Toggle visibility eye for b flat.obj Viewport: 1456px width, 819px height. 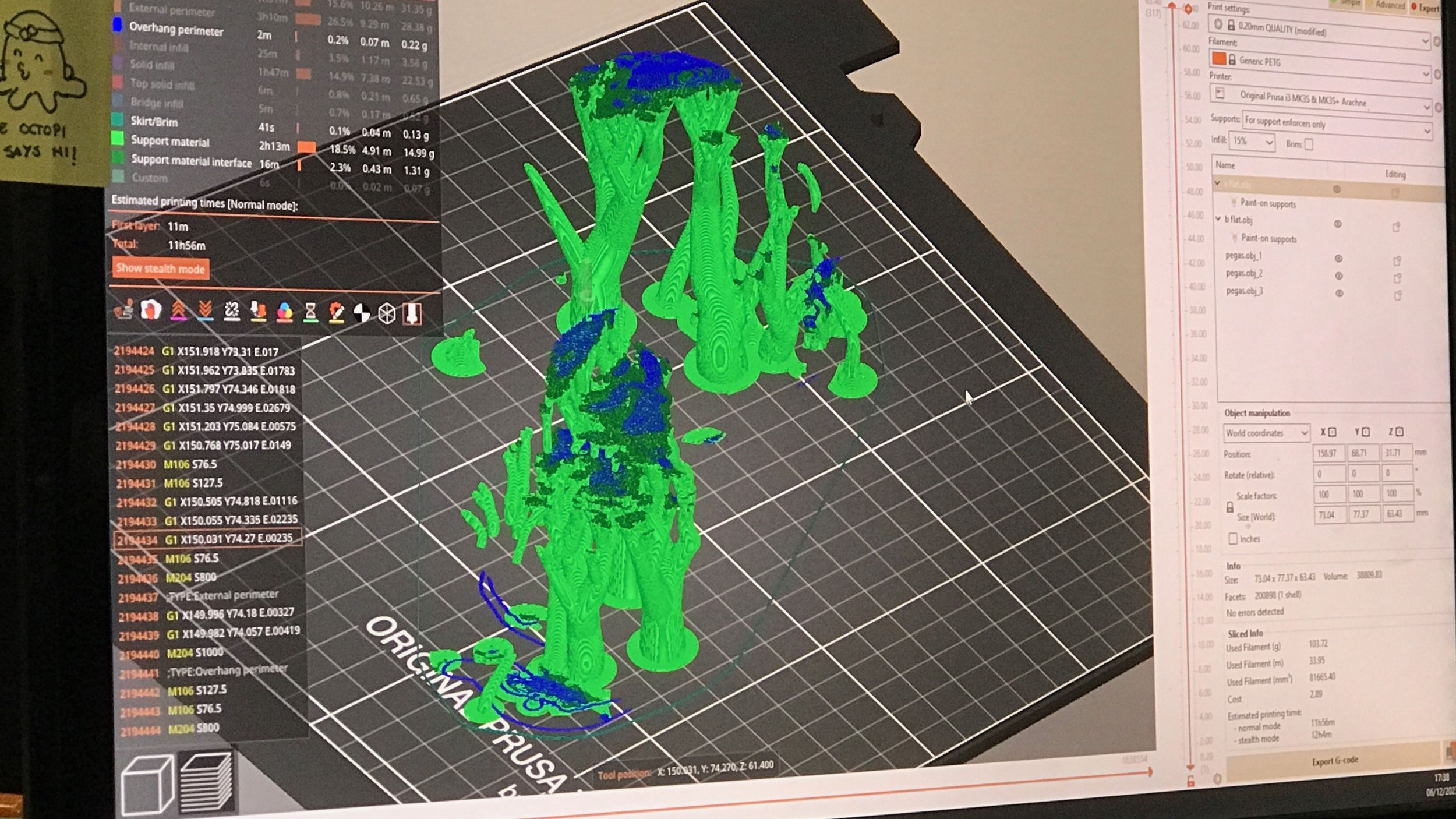click(1337, 224)
